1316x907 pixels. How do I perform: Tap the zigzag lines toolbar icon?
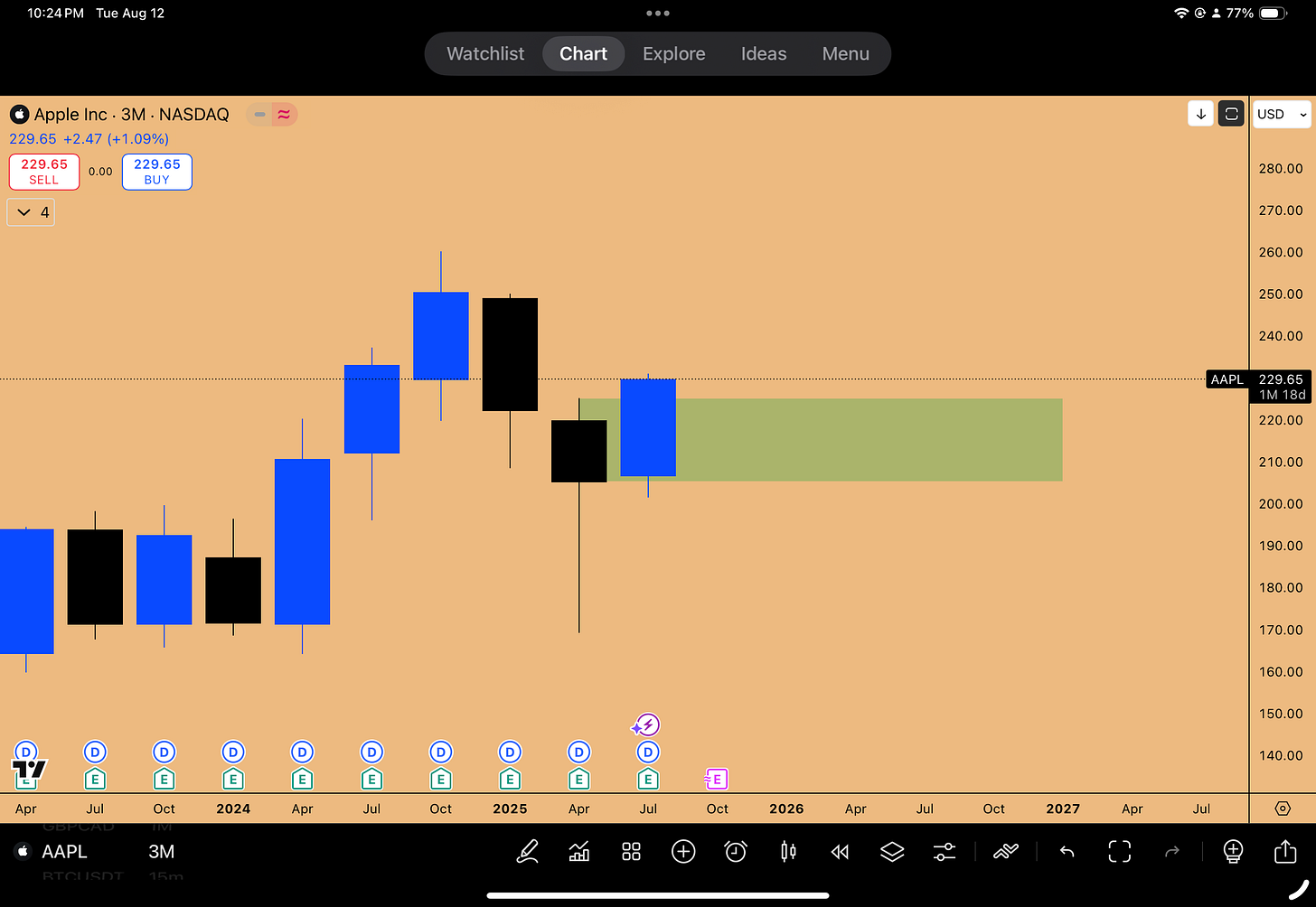[x=1006, y=851]
